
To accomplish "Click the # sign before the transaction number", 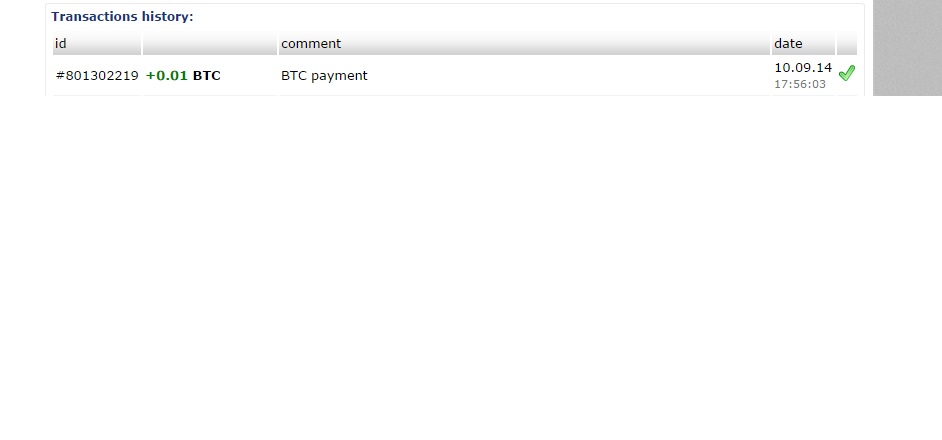I will (60, 76).
